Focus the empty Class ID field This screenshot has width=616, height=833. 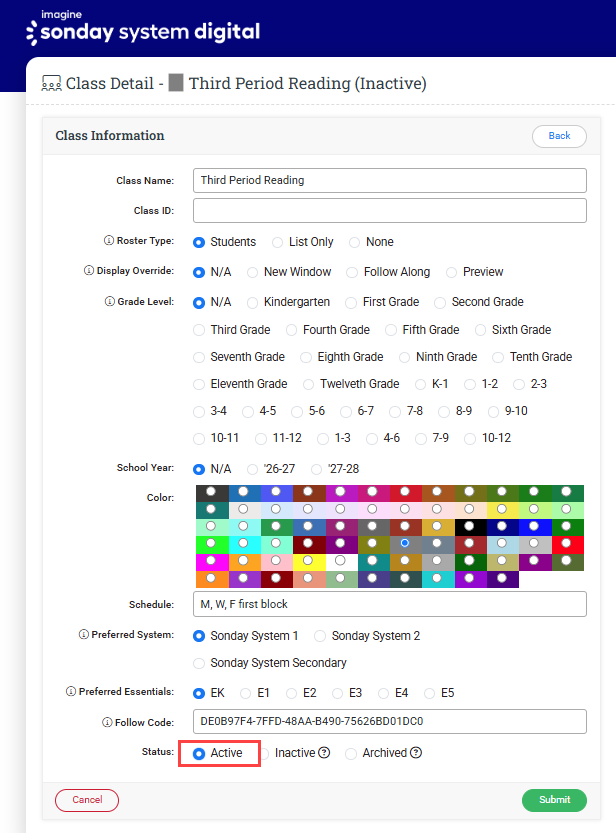(390, 210)
